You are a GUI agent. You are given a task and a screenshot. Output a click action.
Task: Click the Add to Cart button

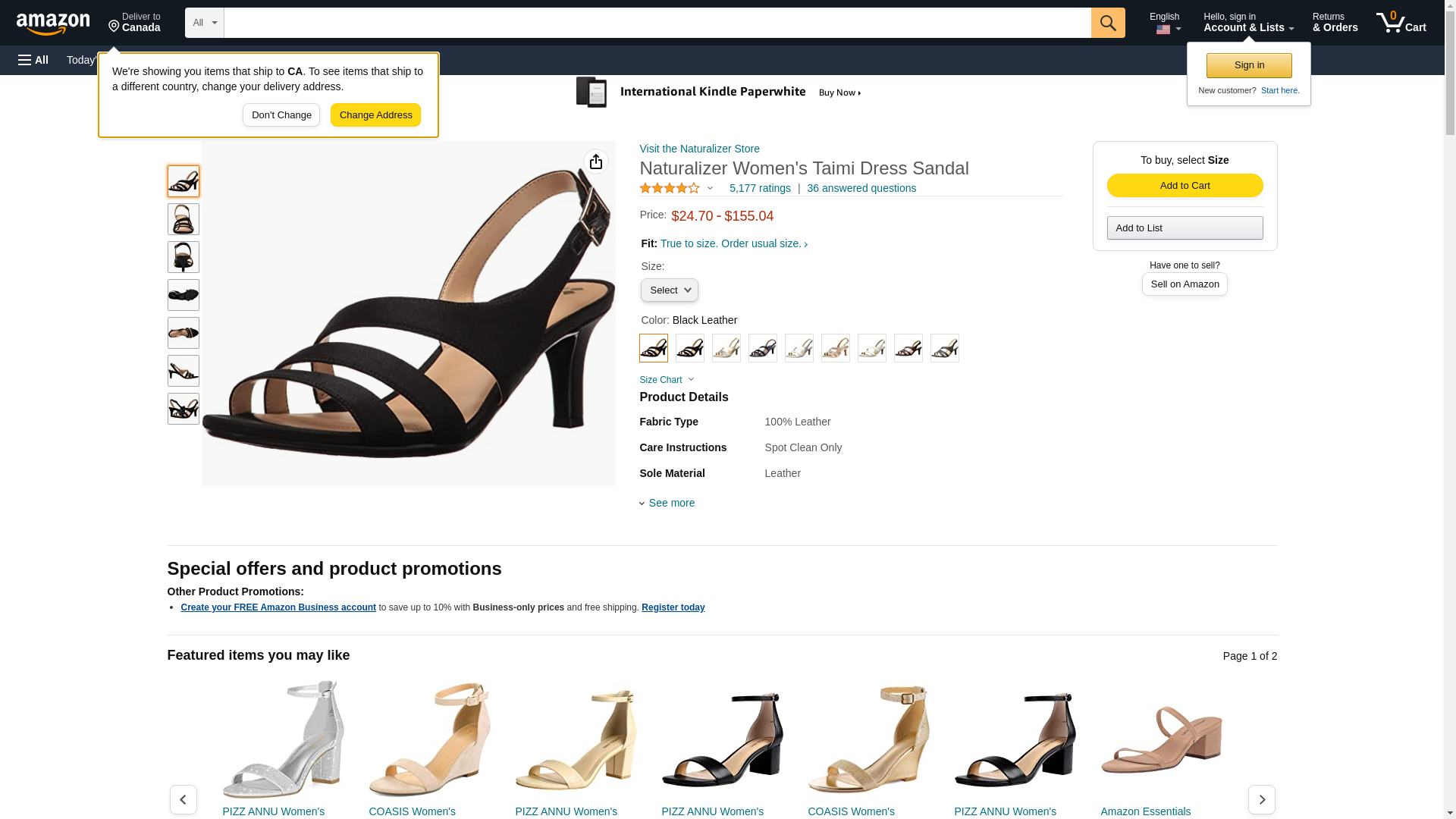pyautogui.click(x=1185, y=186)
